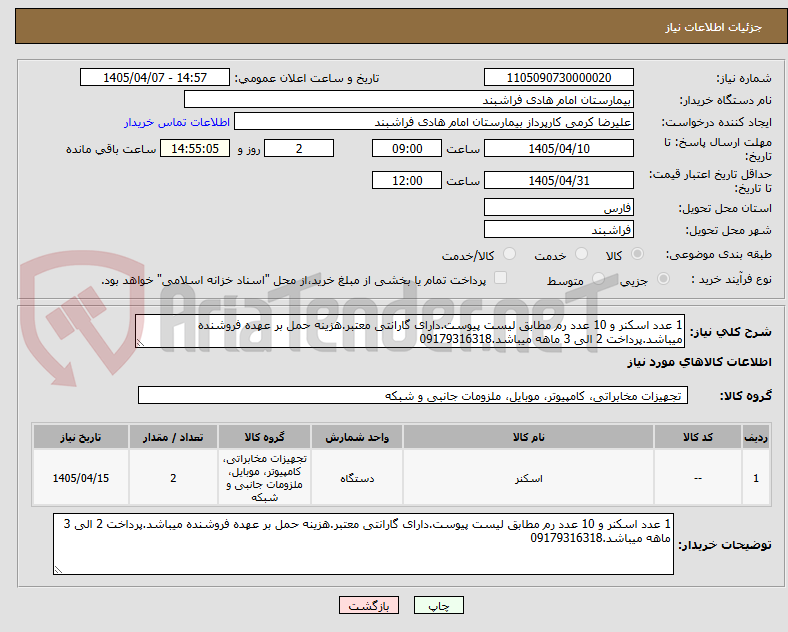Screen dimensions: 788x632
Task: Click the delivery province field فارس
Action: pyautogui.click(x=558, y=207)
